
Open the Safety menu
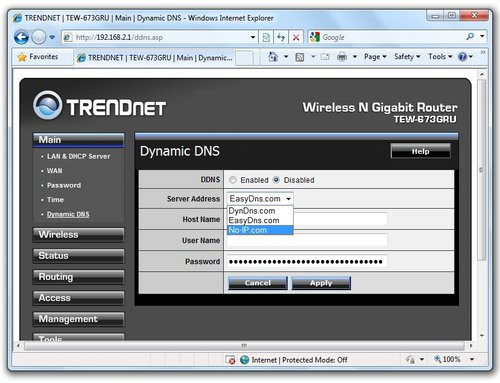(407, 57)
